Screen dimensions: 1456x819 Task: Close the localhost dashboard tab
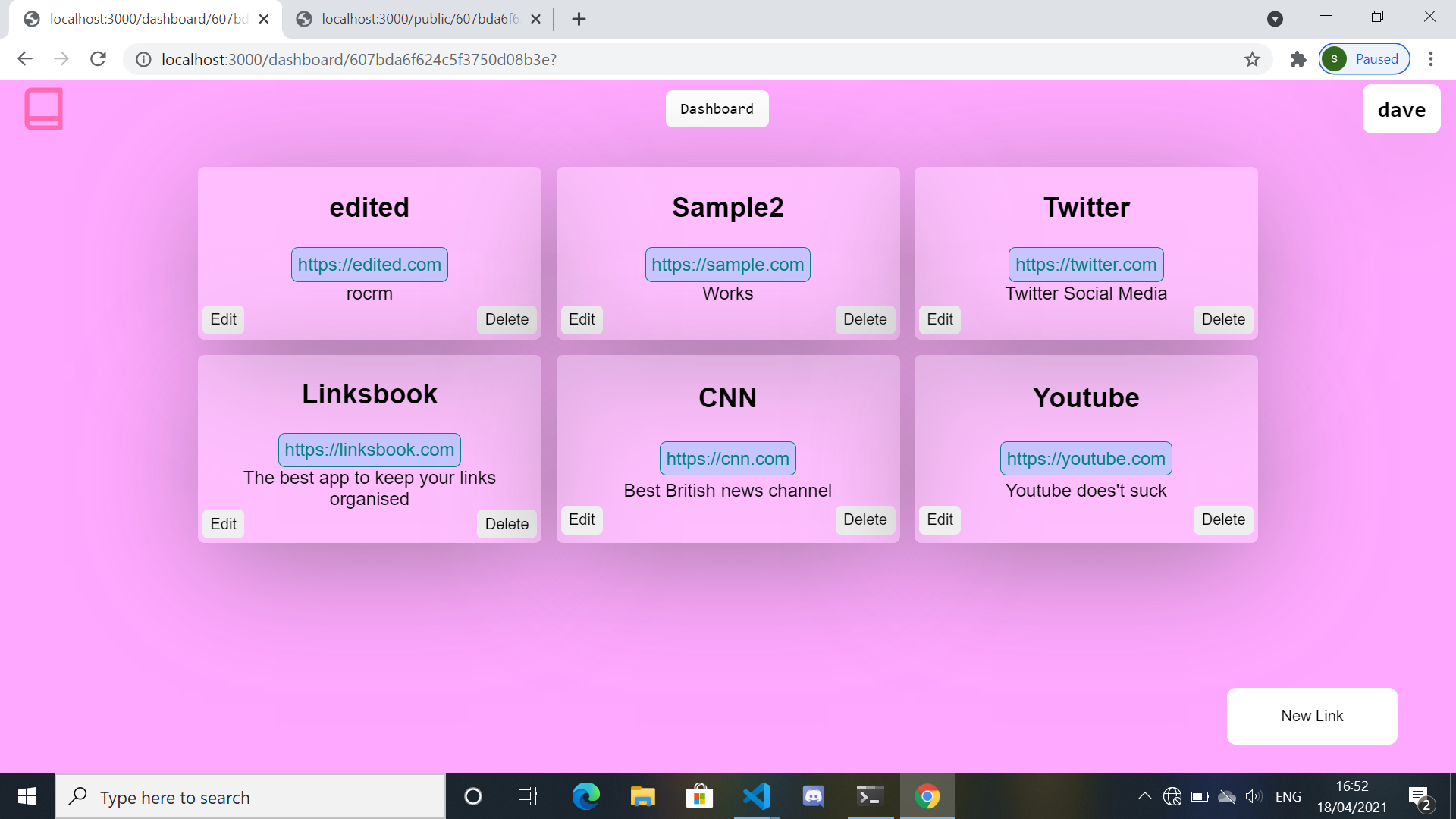coord(264,19)
